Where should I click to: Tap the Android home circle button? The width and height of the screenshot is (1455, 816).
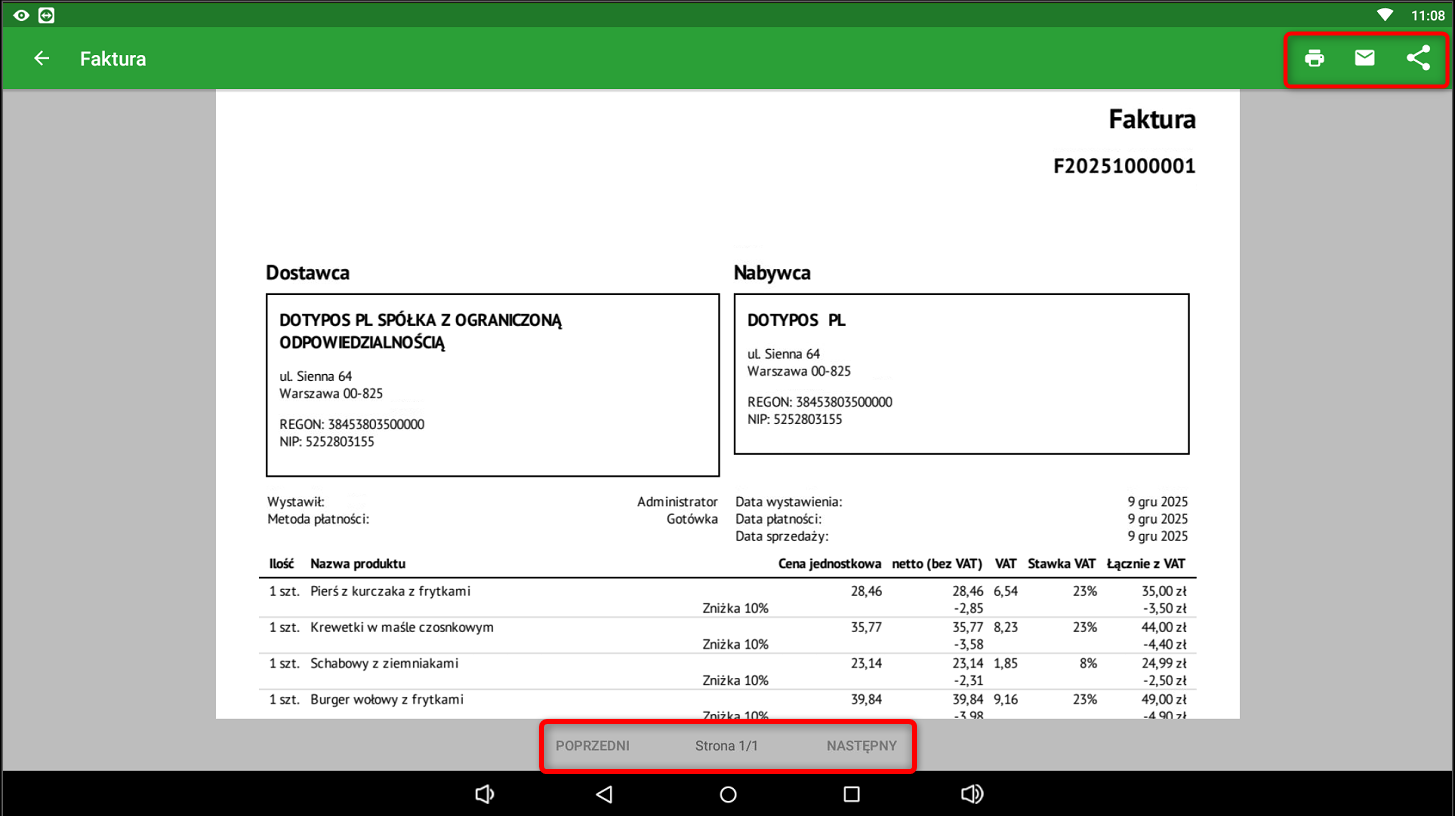(x=728, y=794)
